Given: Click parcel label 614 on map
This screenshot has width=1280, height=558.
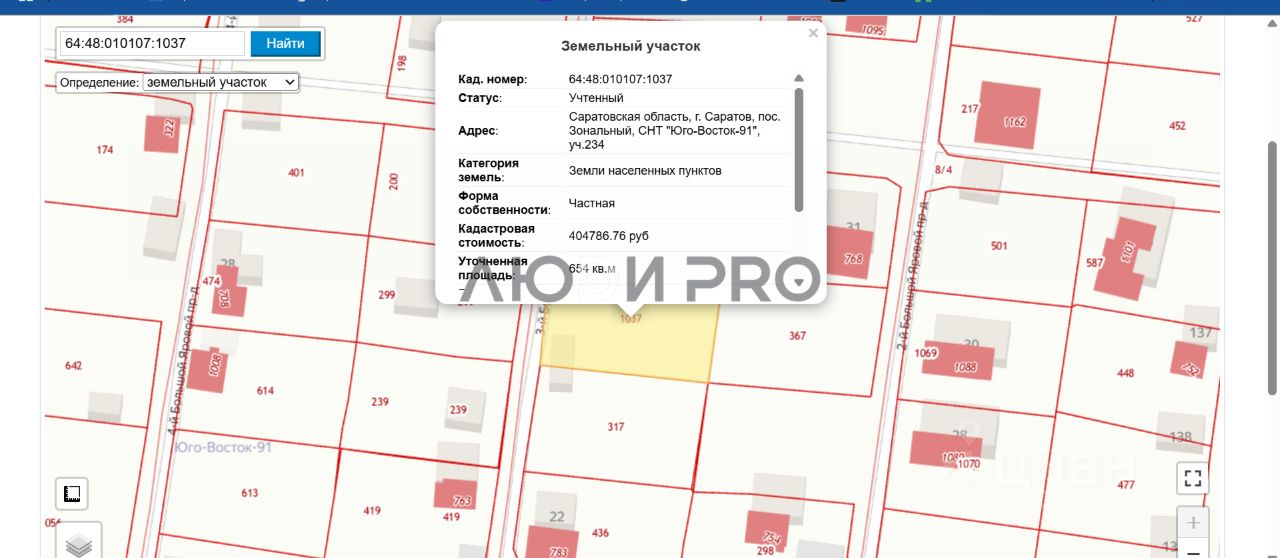Looking at the screenshot, I should tap(265, 391).
